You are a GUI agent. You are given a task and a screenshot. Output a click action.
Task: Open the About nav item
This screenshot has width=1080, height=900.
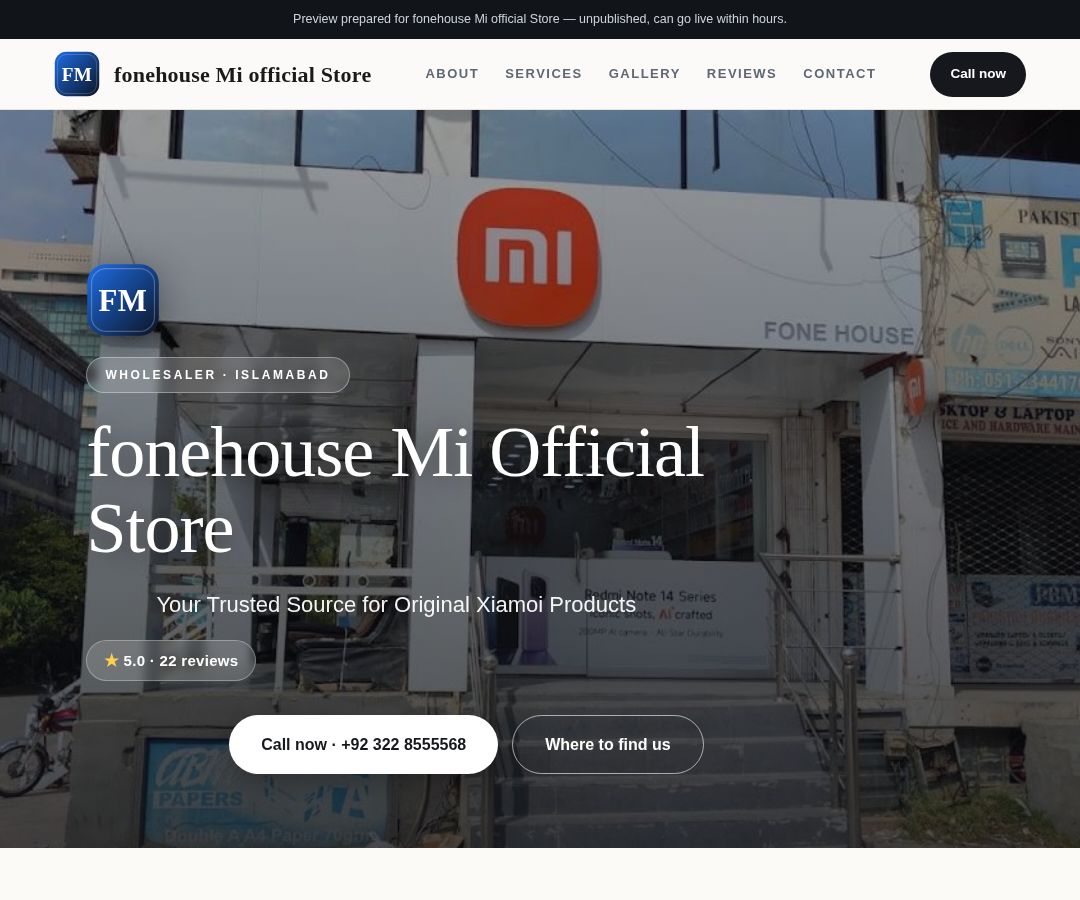pos(452,74)
